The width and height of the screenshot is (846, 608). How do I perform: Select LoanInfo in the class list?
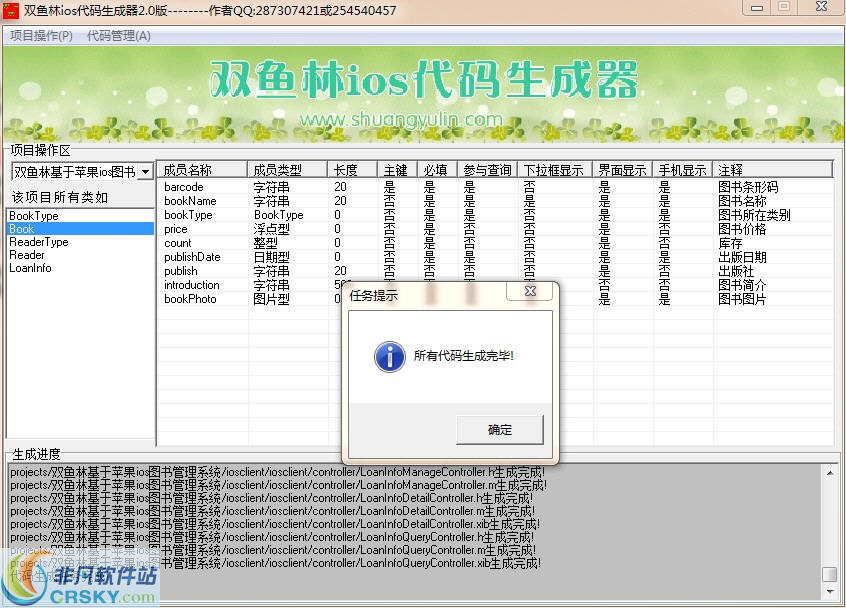pos(30,268)
